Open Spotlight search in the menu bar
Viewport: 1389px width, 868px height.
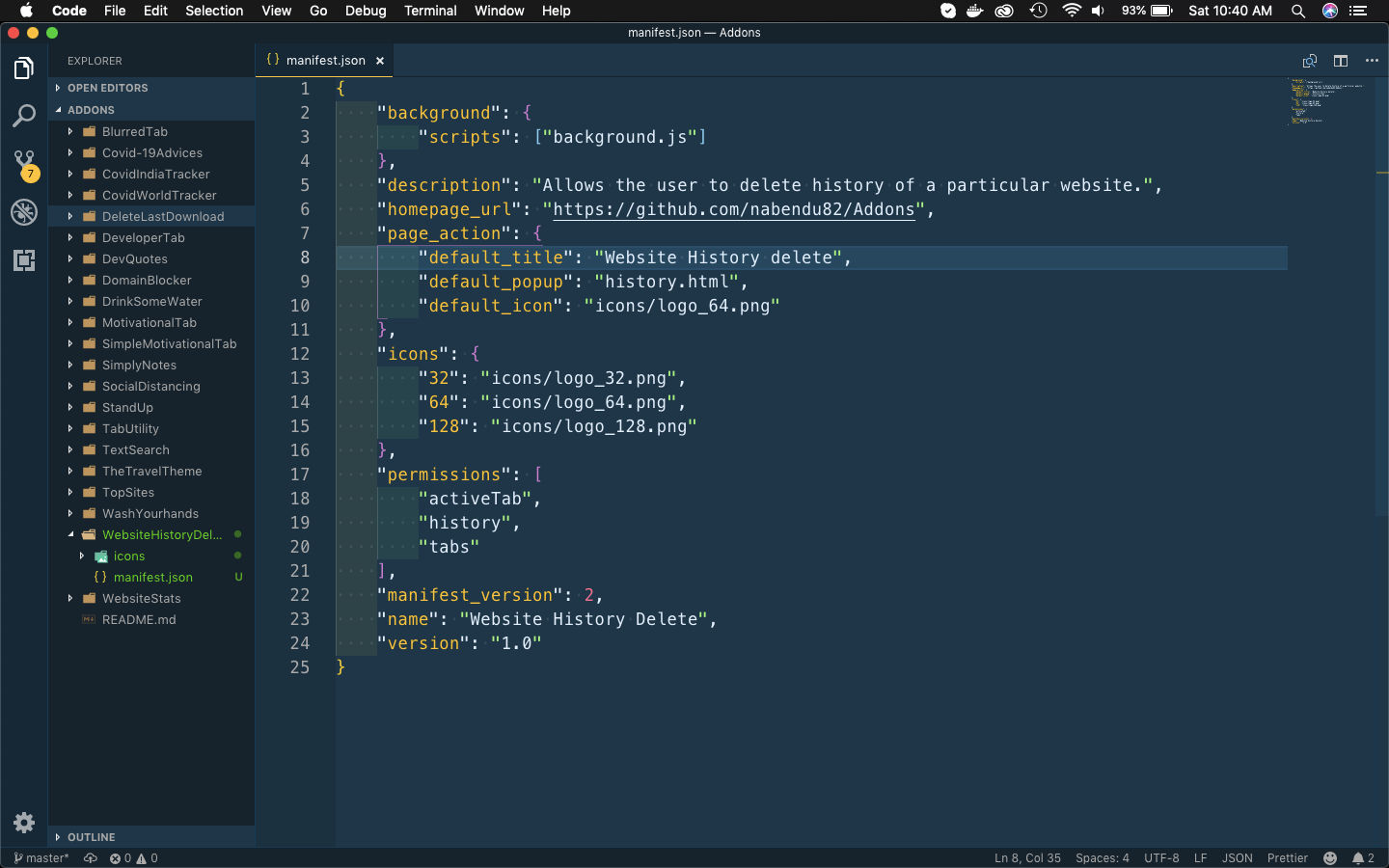[x=1298, y=11]
